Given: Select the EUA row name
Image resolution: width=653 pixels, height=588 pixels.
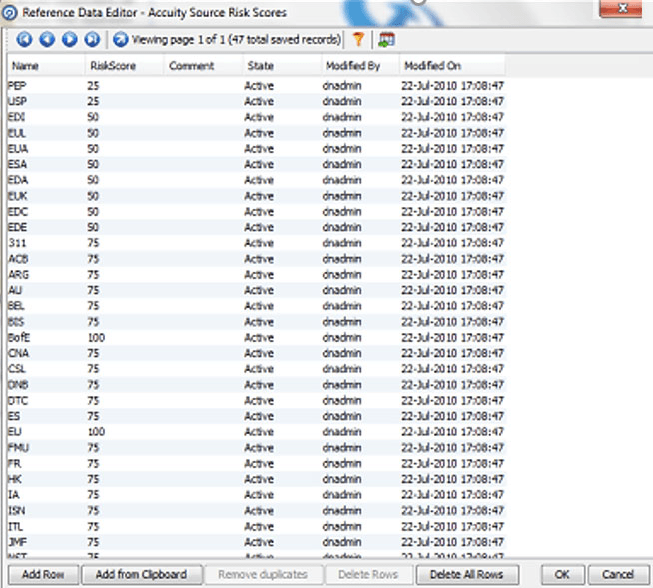Looking at the screenshot, I should click(x=18, y=149).
